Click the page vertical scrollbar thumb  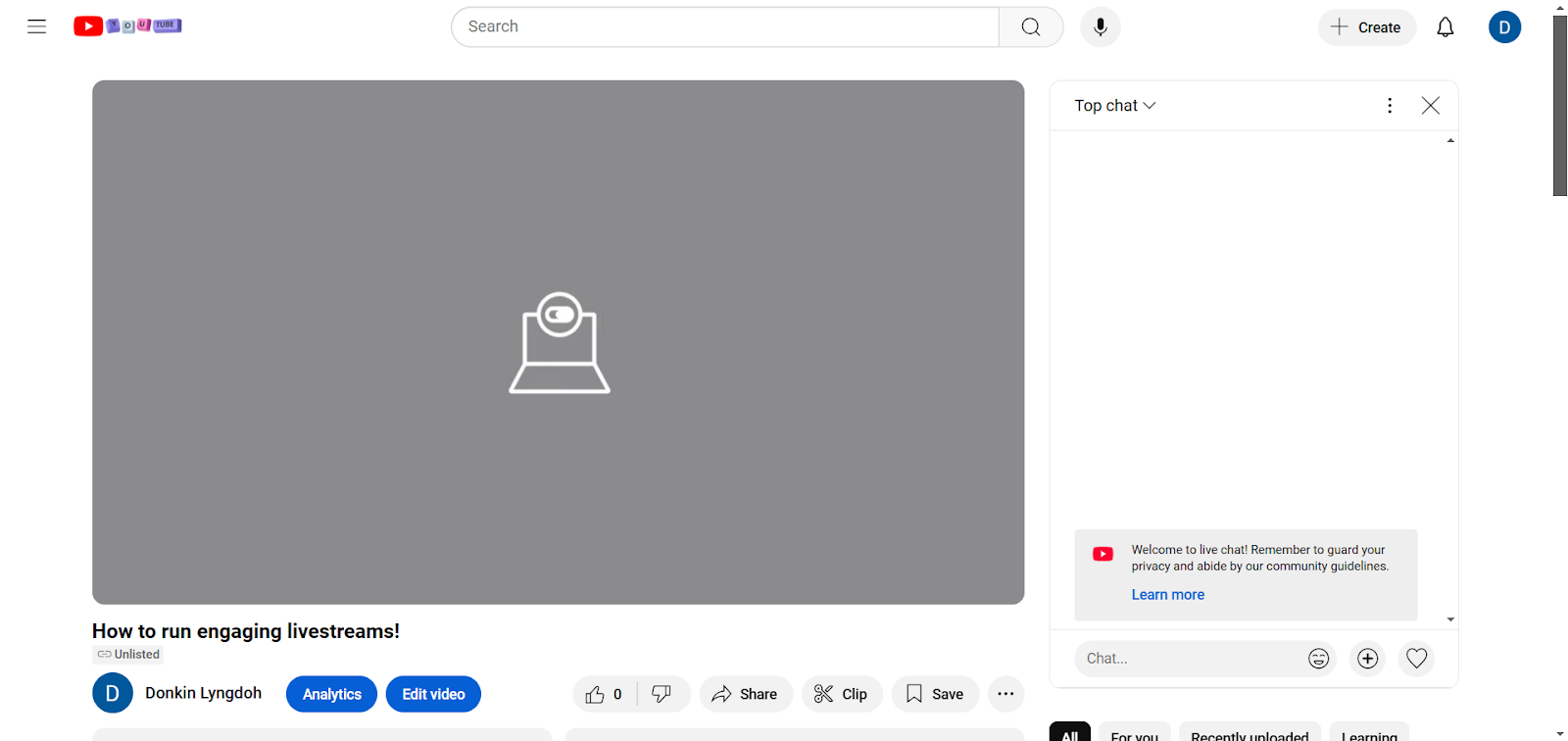tap(1560, 106)
